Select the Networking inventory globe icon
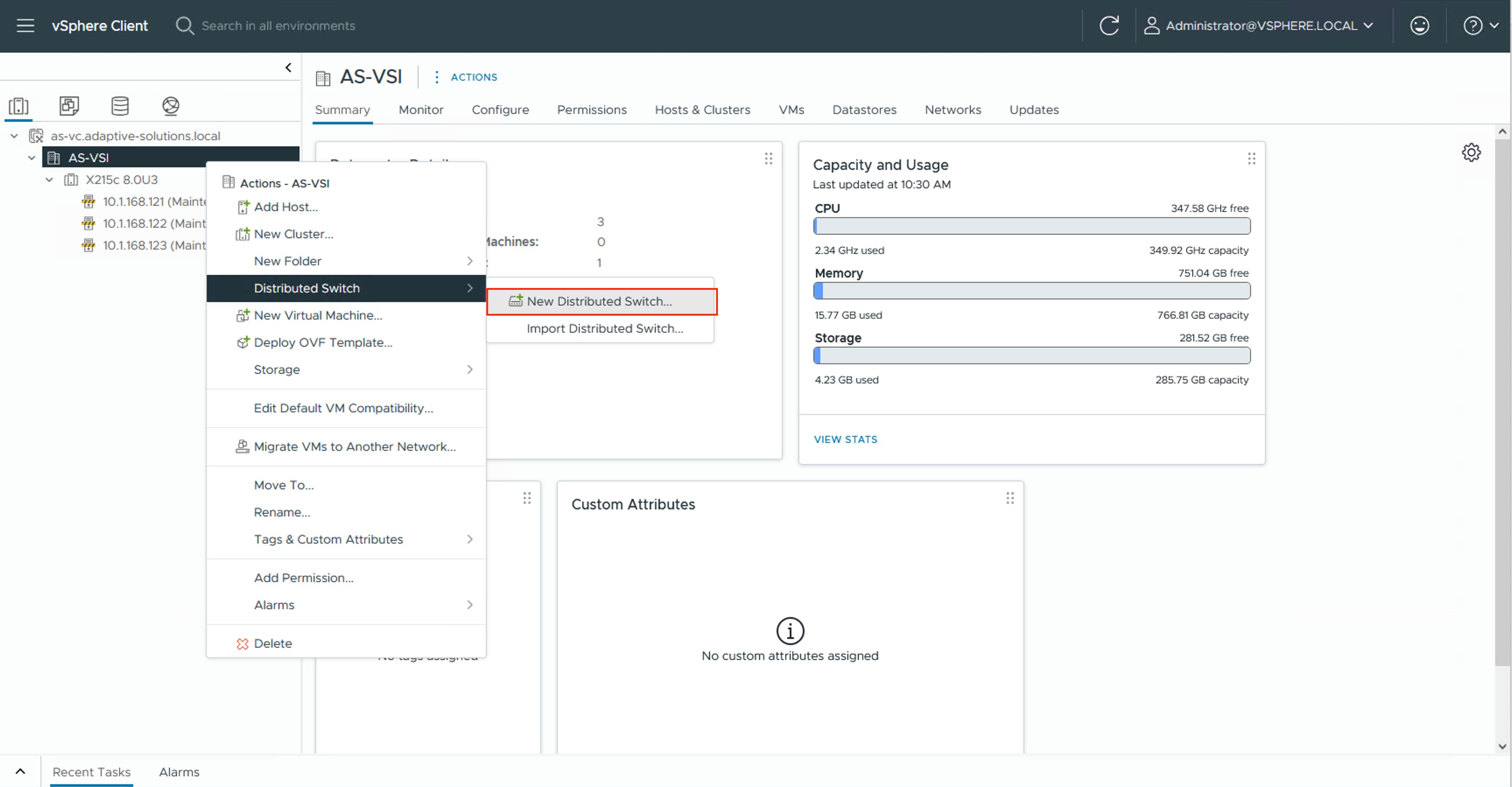1512x787 pixels. coord(170,106)
